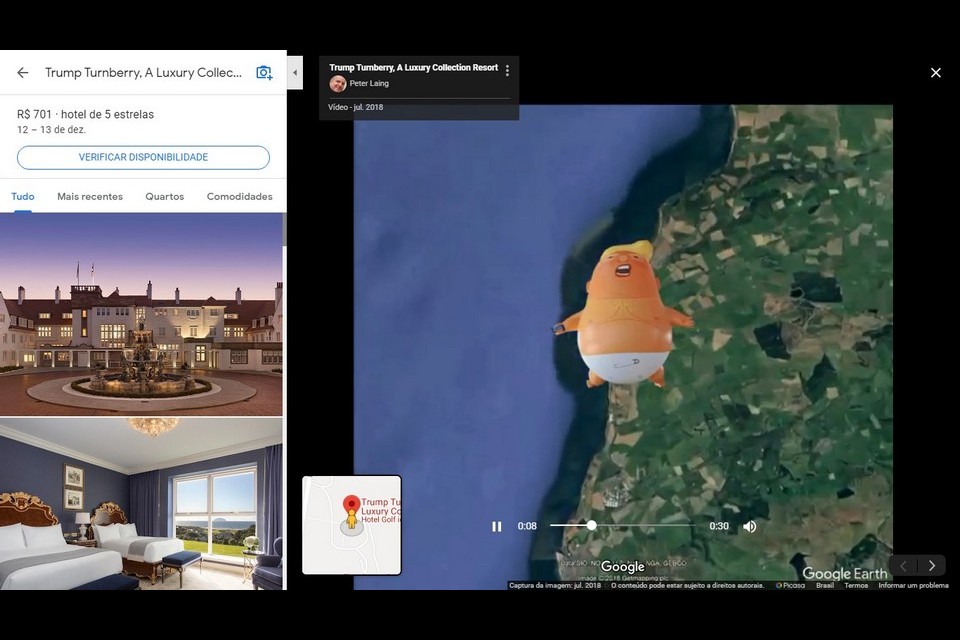Viewport: 960px width, 640px height.
Task: Open the mini map with Pegman
Action: [352, 525]
